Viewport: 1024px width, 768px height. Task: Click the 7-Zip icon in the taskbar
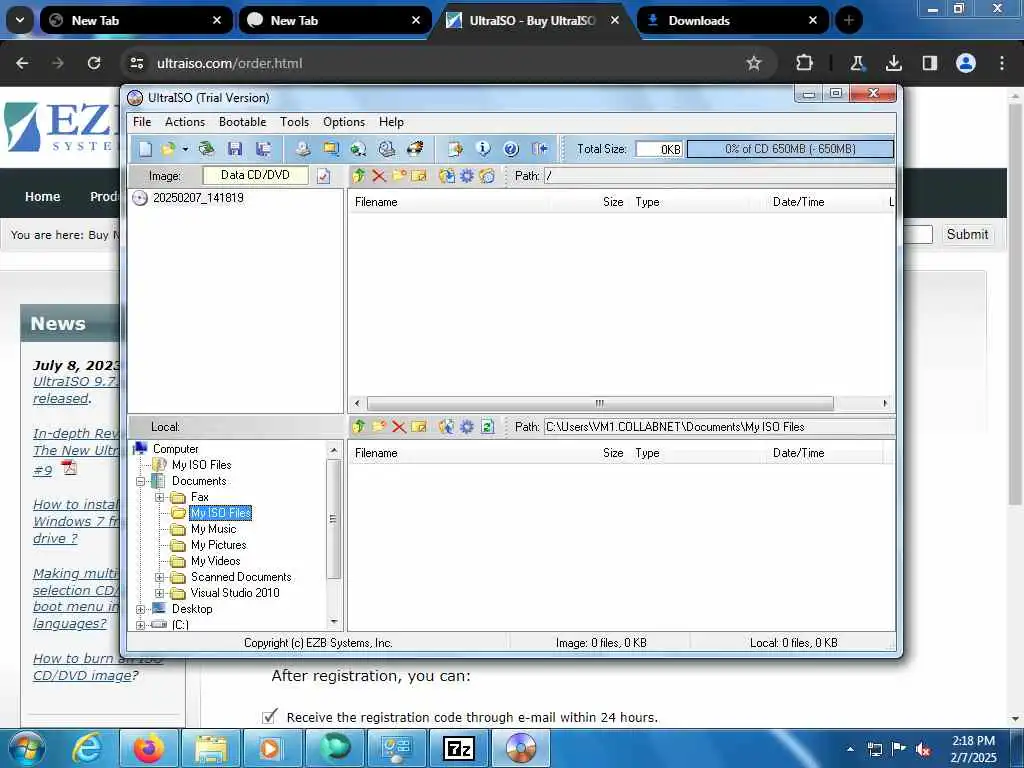458,748
